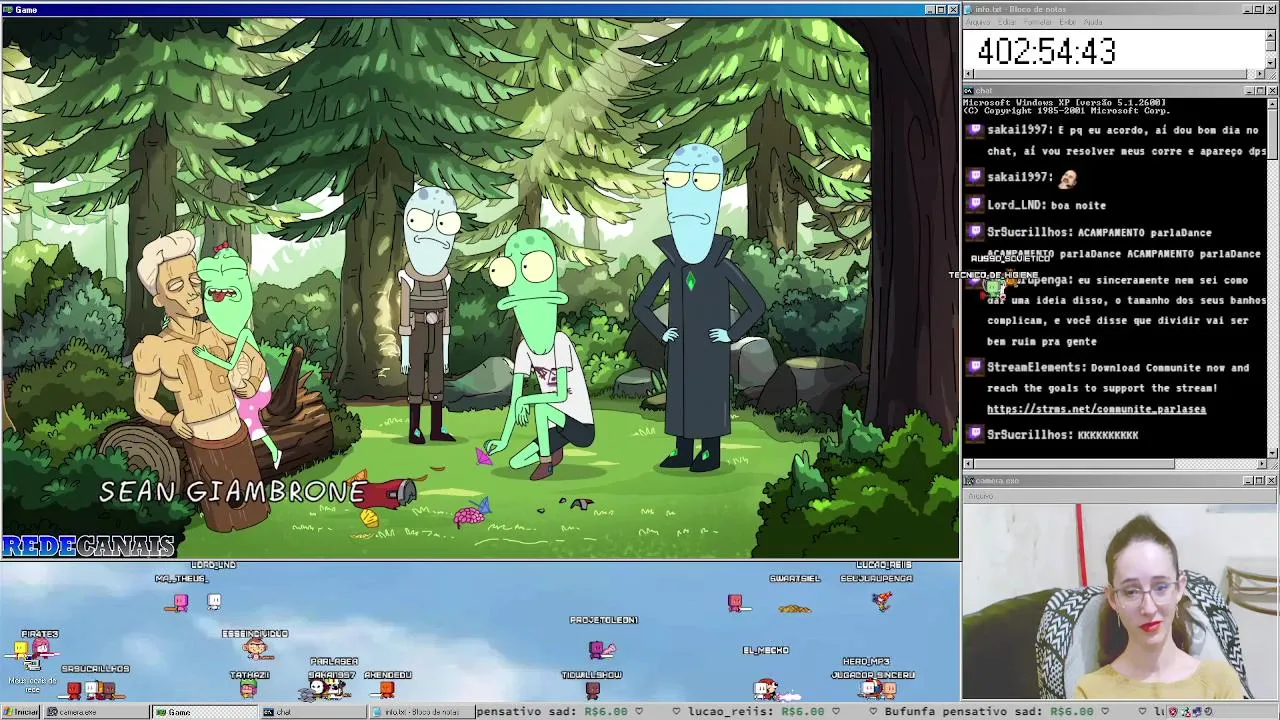Activate info.txt Bloco de notas taskbar button
This screenshot has height=720, width=1280.
(420, 712)
